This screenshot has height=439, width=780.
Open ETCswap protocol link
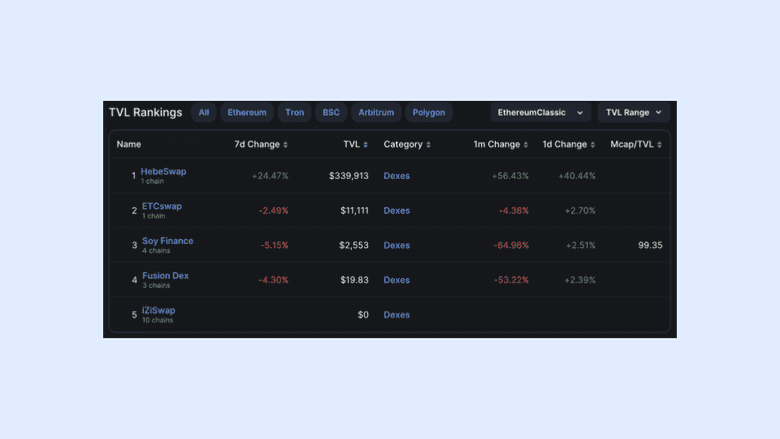point(162,206)
